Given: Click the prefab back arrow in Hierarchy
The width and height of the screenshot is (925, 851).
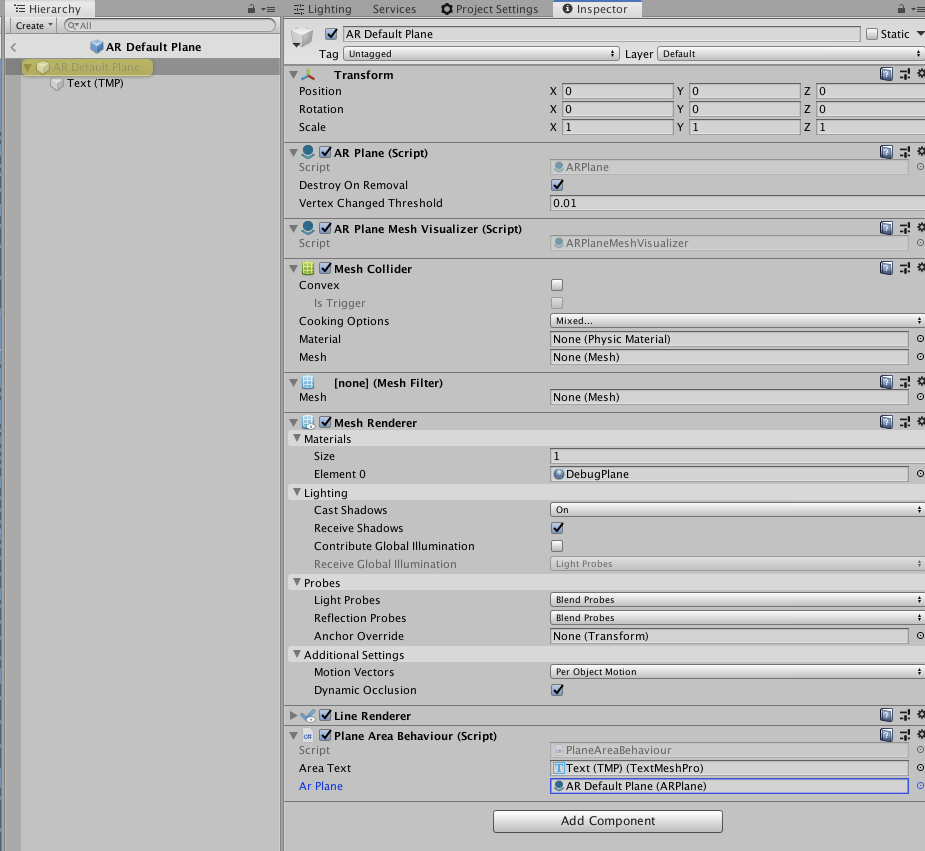Looking at the screenshot, I should [x=14, y=47].
